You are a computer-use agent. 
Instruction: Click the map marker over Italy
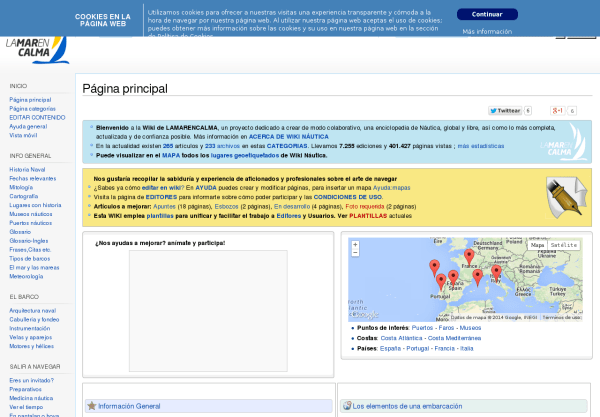[496, 271]
